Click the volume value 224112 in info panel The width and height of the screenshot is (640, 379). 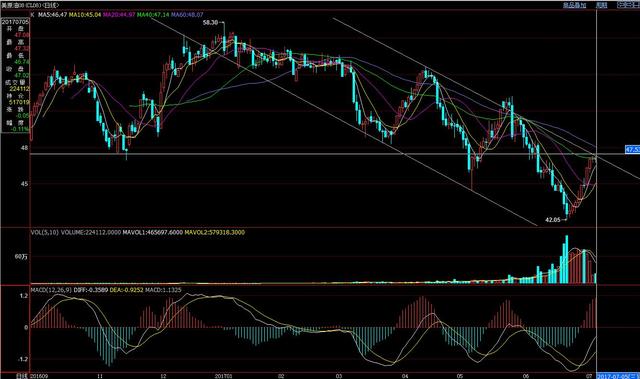point(19,89)
